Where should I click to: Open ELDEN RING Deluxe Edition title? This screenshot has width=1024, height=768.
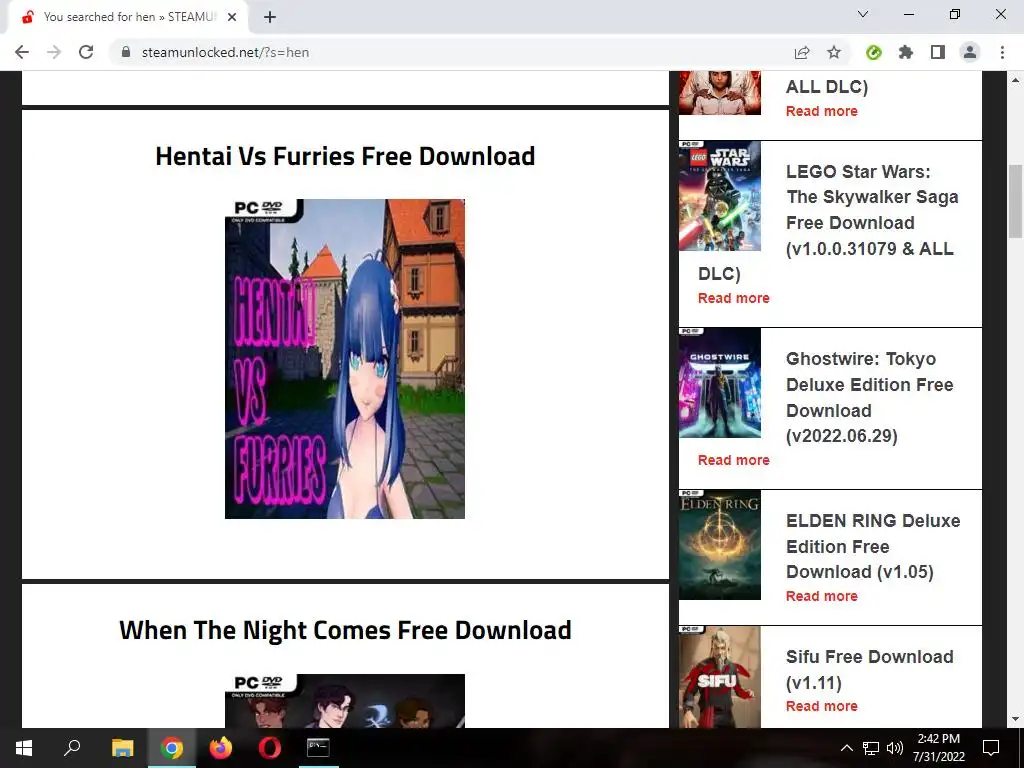click(x=873, y=546)
